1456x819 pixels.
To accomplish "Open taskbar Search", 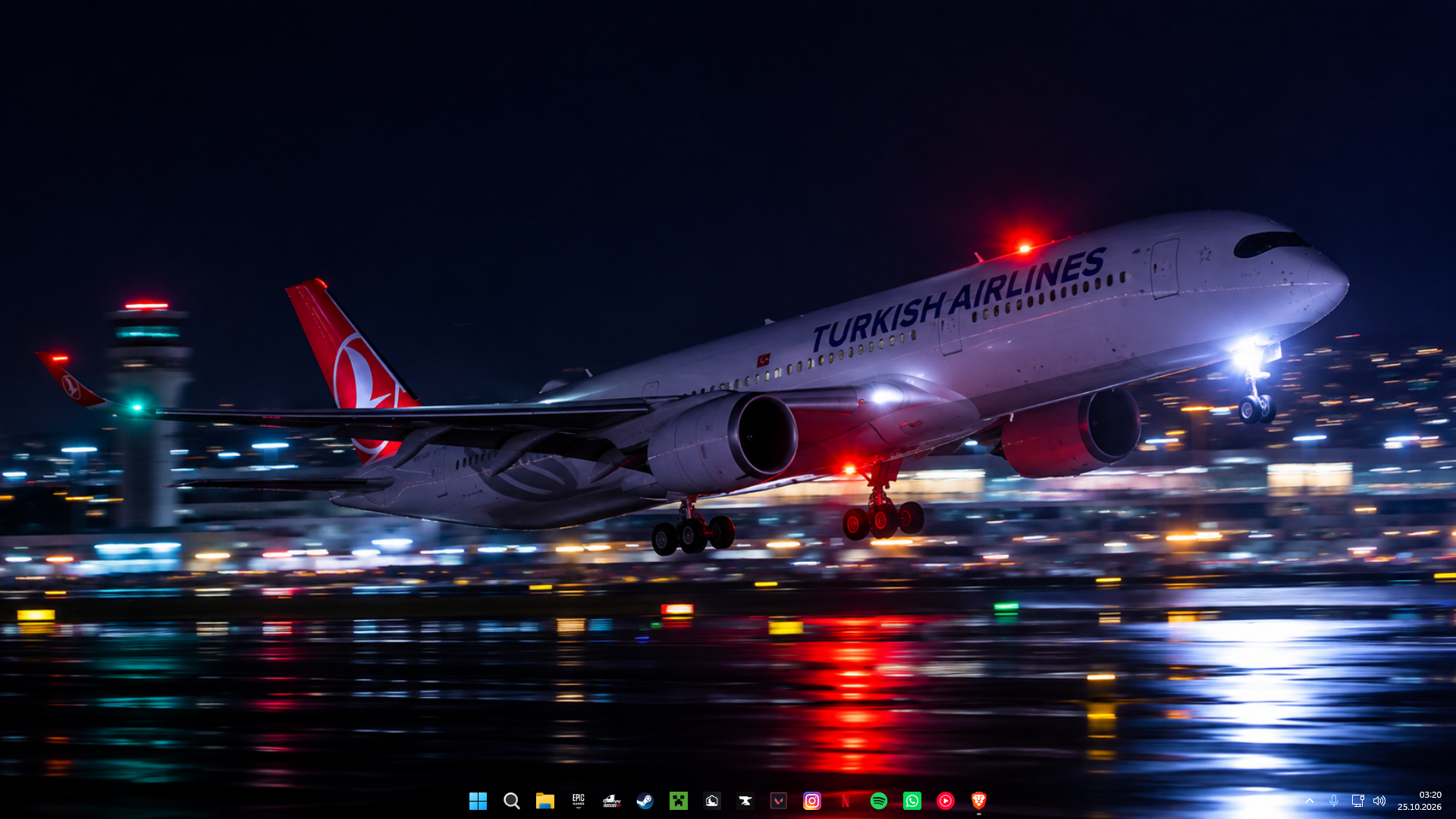I will [x=512, y=801].
